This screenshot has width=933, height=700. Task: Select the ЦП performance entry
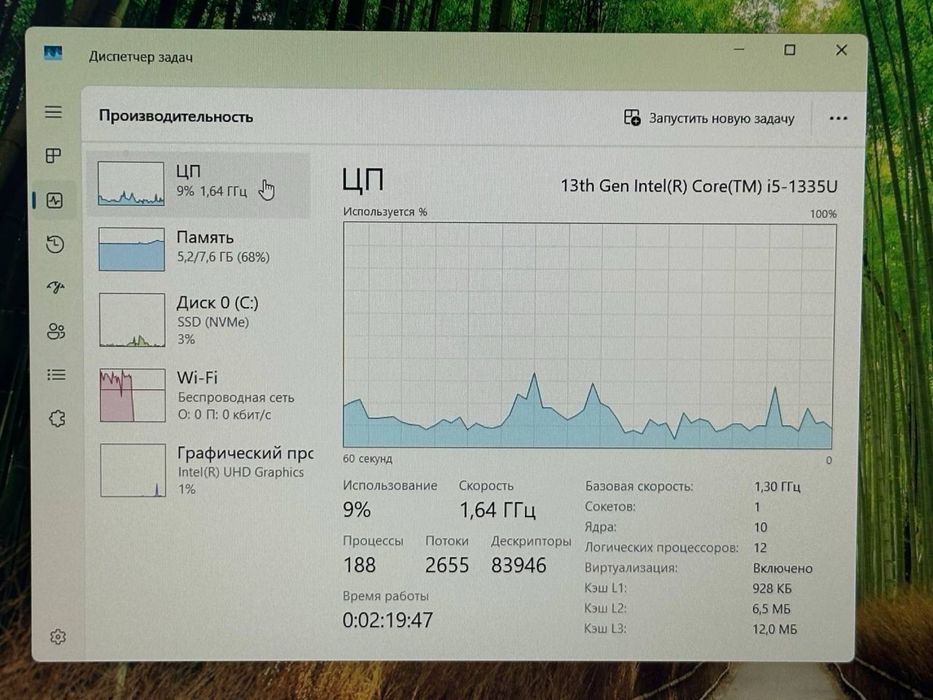pyautogui.click(x=199, y=185)
